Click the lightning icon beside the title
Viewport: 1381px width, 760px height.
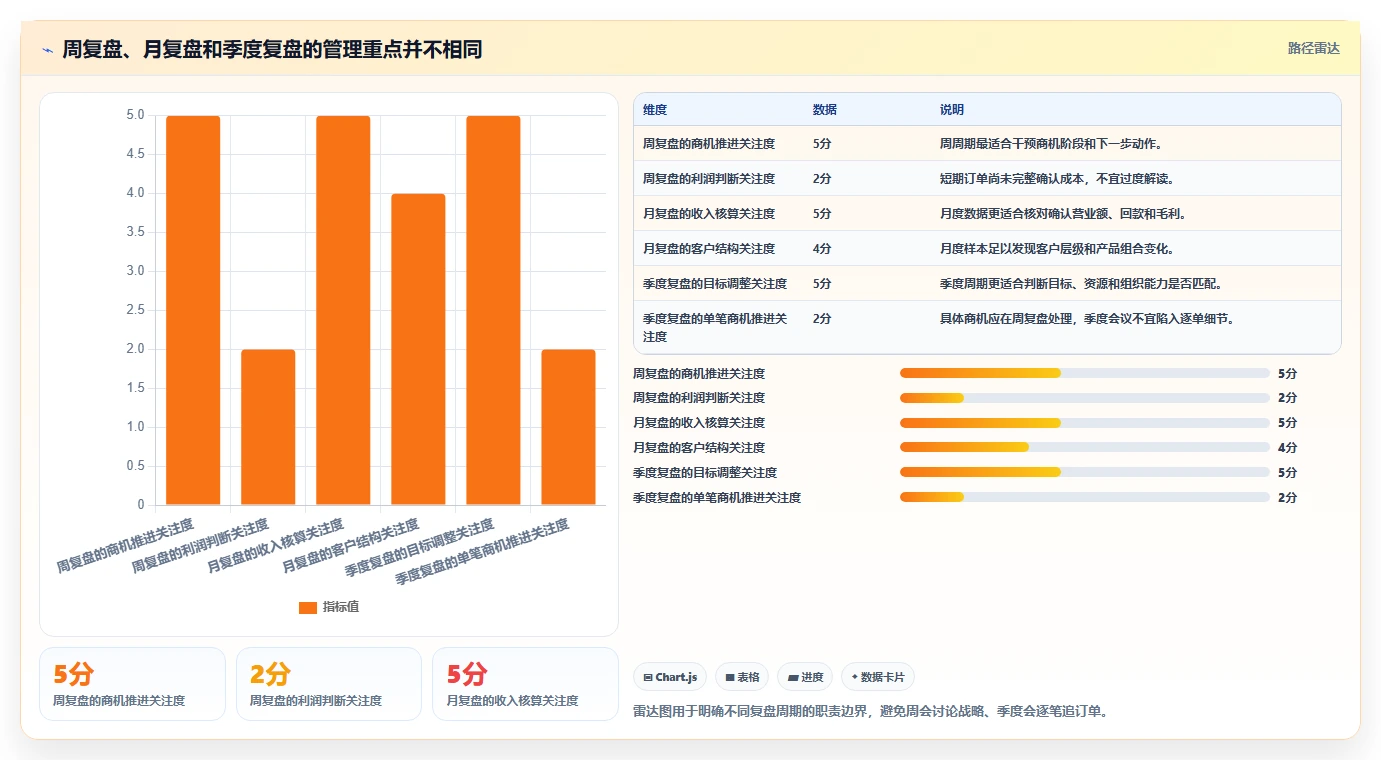[x=48, y=50]
